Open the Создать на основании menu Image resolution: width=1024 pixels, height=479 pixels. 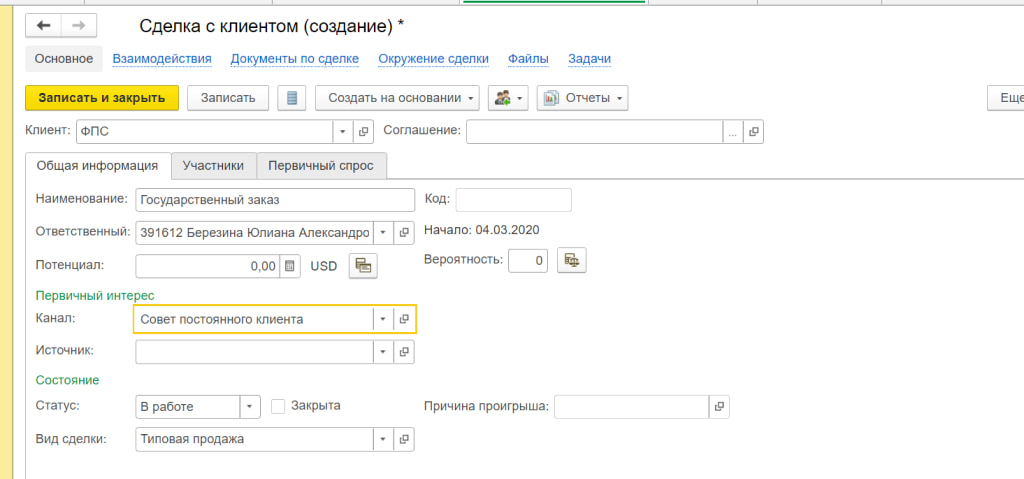click(398, 98)
